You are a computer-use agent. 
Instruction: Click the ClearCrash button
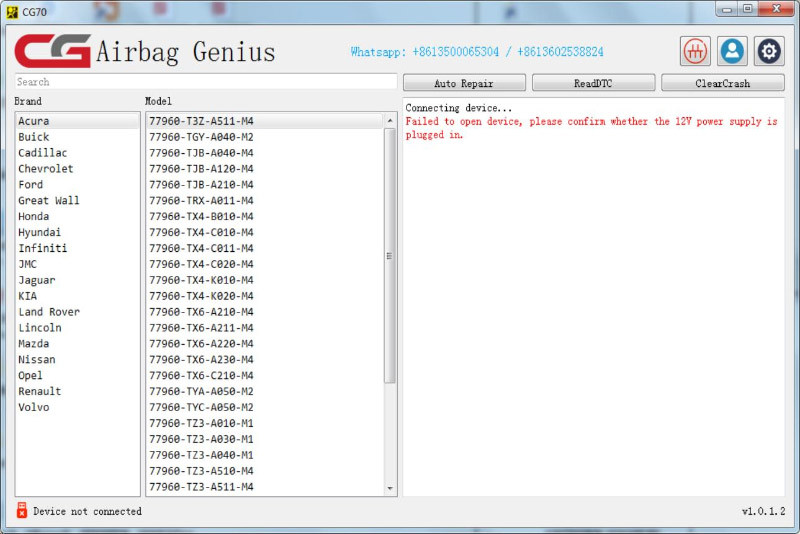722,83
